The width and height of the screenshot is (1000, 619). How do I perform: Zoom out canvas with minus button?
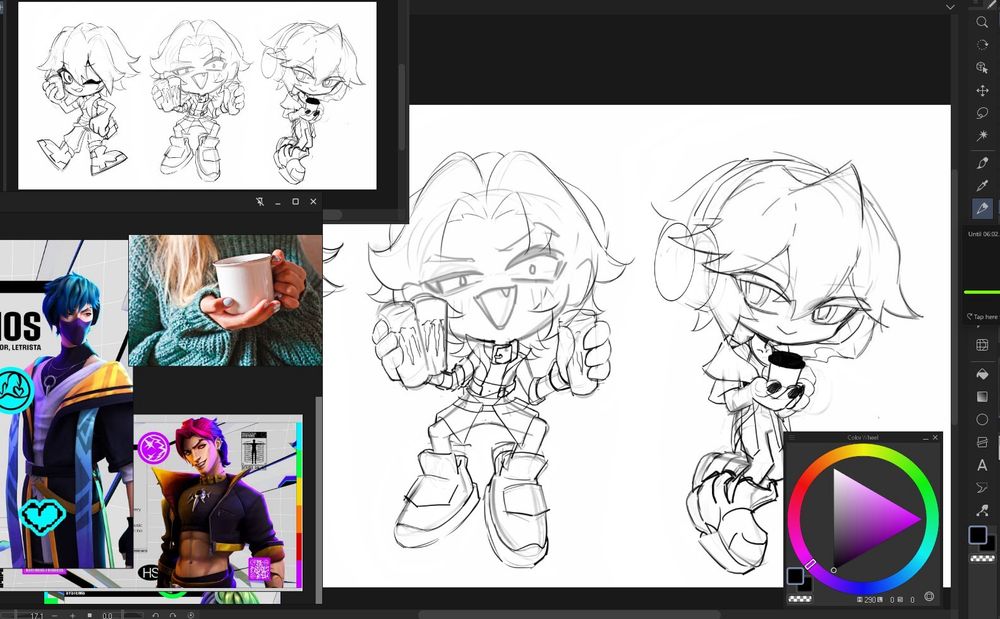pyautogui.click(x=54, y=615)
